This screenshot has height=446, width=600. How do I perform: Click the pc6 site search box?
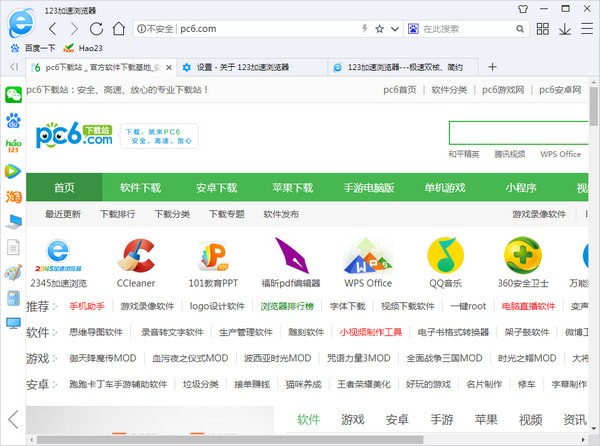[x=520, y=133]
